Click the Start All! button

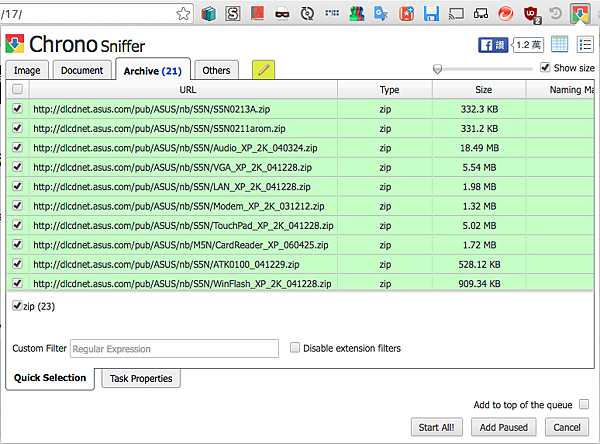437,427
